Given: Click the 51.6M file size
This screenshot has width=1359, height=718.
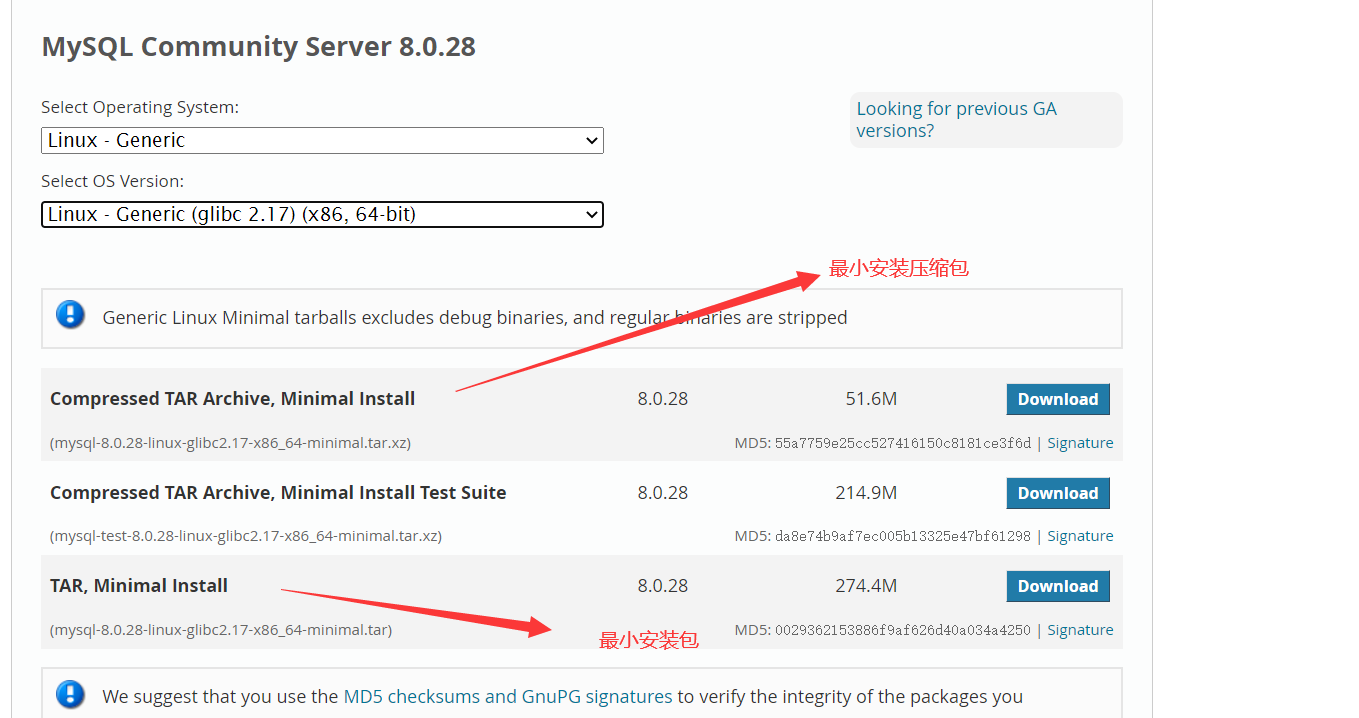Looking at the screenshot, I should [871, 399].
